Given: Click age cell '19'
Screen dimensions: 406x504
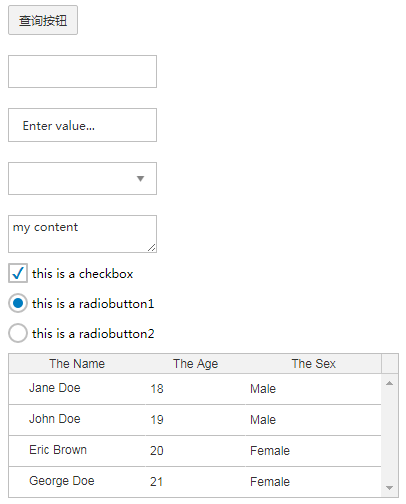Looking at the screenshot, I should [x=195, y=420].
